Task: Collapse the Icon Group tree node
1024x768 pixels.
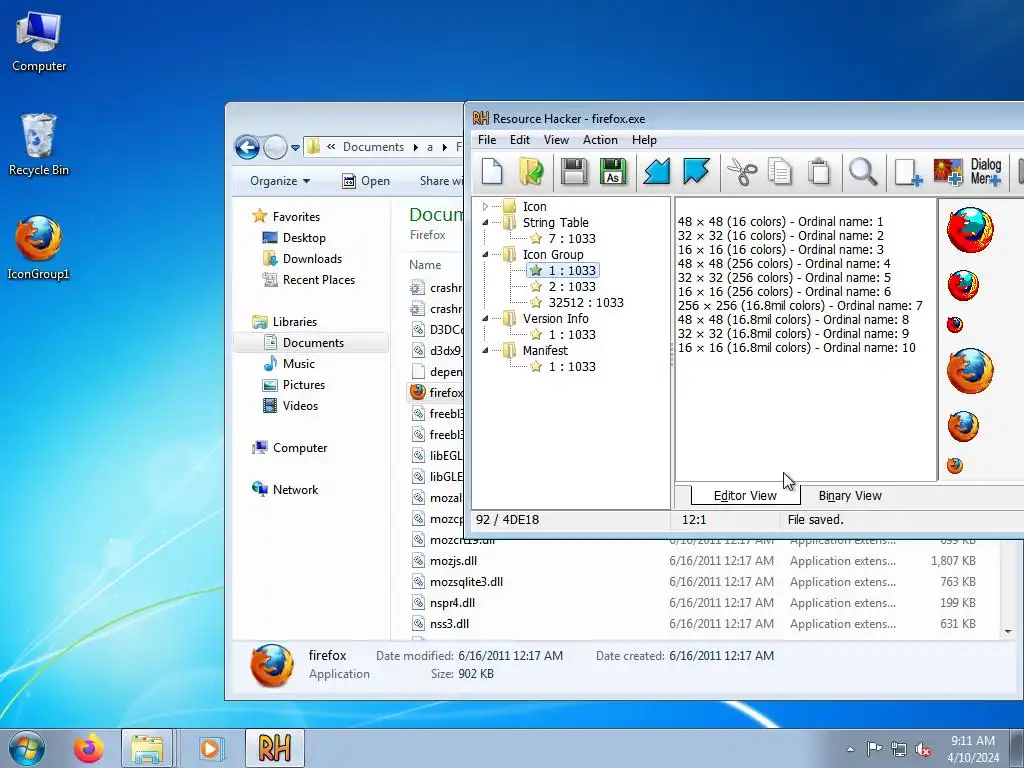Action: point(485,255)
